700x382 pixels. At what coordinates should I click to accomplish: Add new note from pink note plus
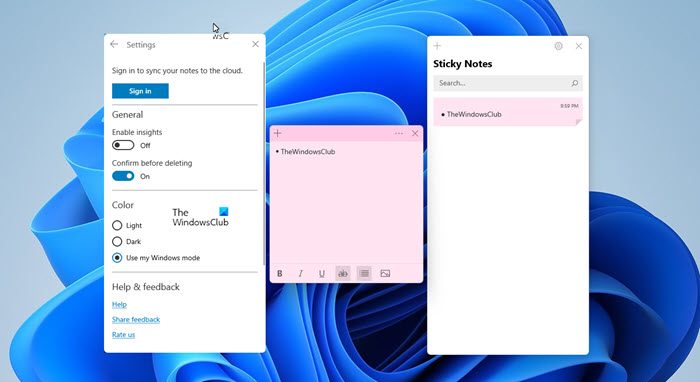(278, 133)
